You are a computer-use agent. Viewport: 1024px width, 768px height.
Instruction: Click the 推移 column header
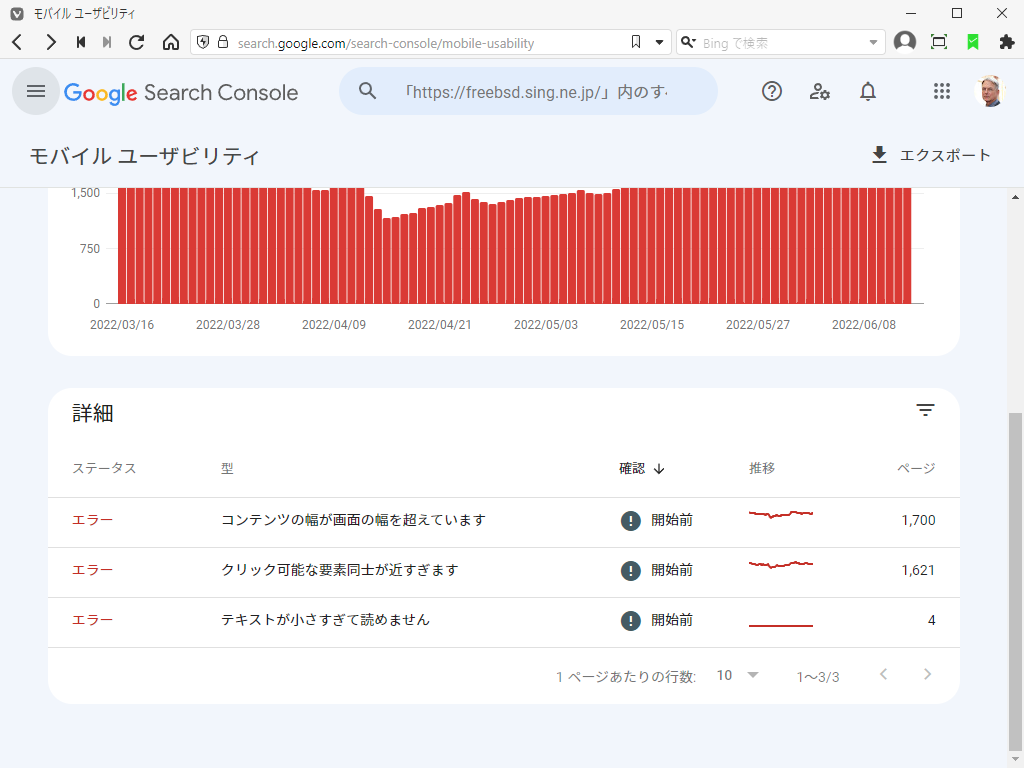pyautogui.click(x=761, y=468)
